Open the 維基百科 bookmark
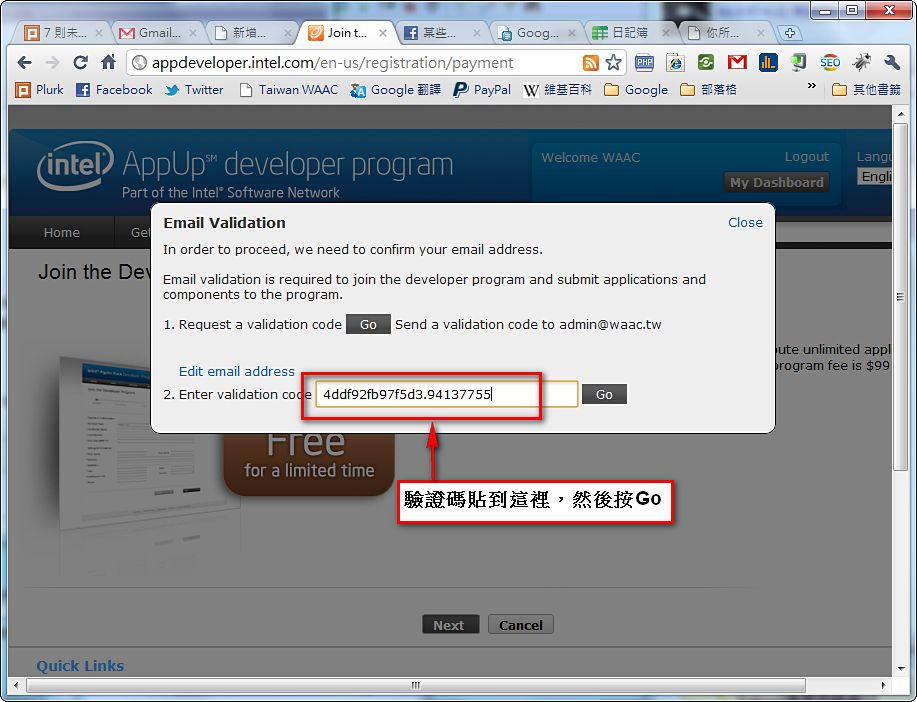This screenshot has height=702, width=917. [x=557, y=90]
